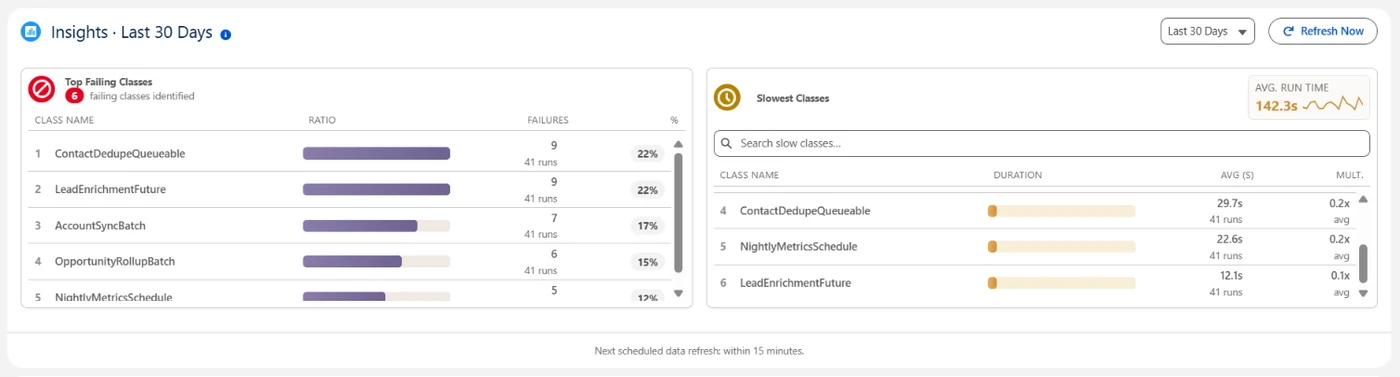The width and height of the screenshot is (1400, 377).
Task: Click the gold Slowest Classes clock icon
Action: point(727,97)
